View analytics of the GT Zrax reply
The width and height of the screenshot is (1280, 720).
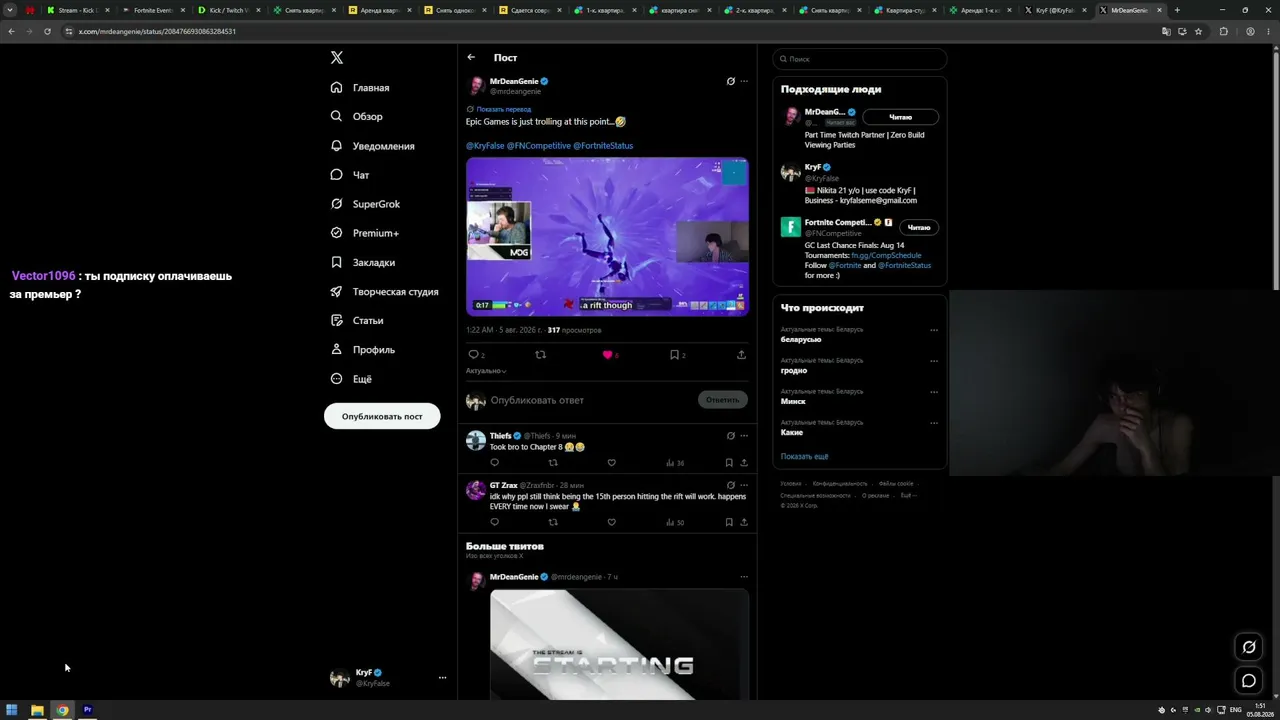click(674, 522)
